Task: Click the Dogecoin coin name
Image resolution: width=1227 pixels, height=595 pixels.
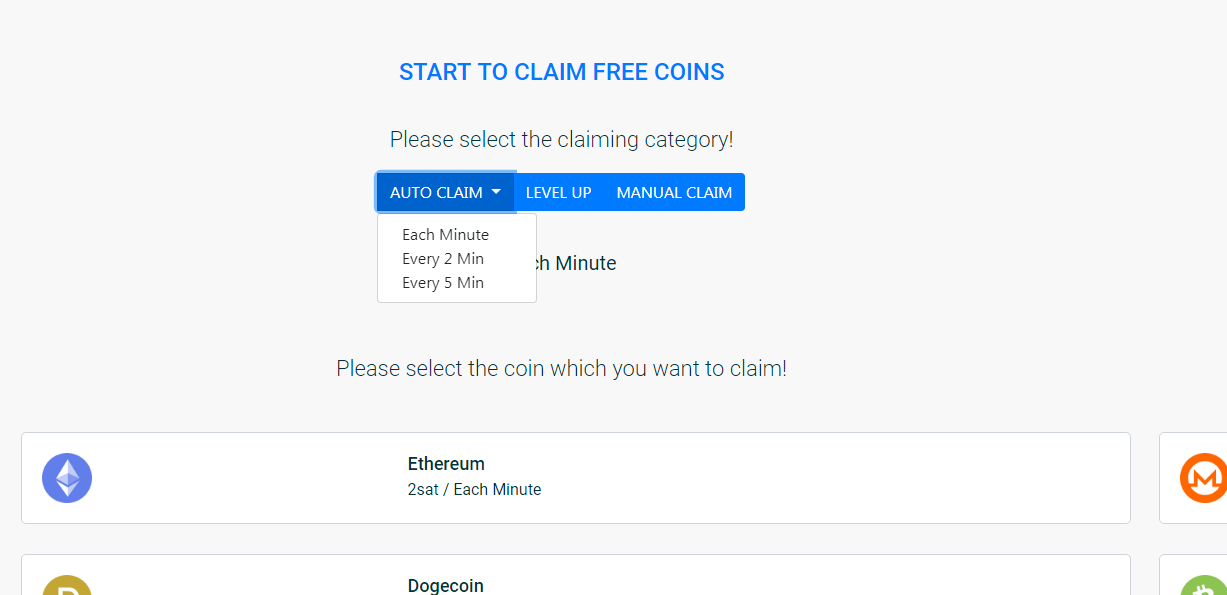Action: pos(446,585)
